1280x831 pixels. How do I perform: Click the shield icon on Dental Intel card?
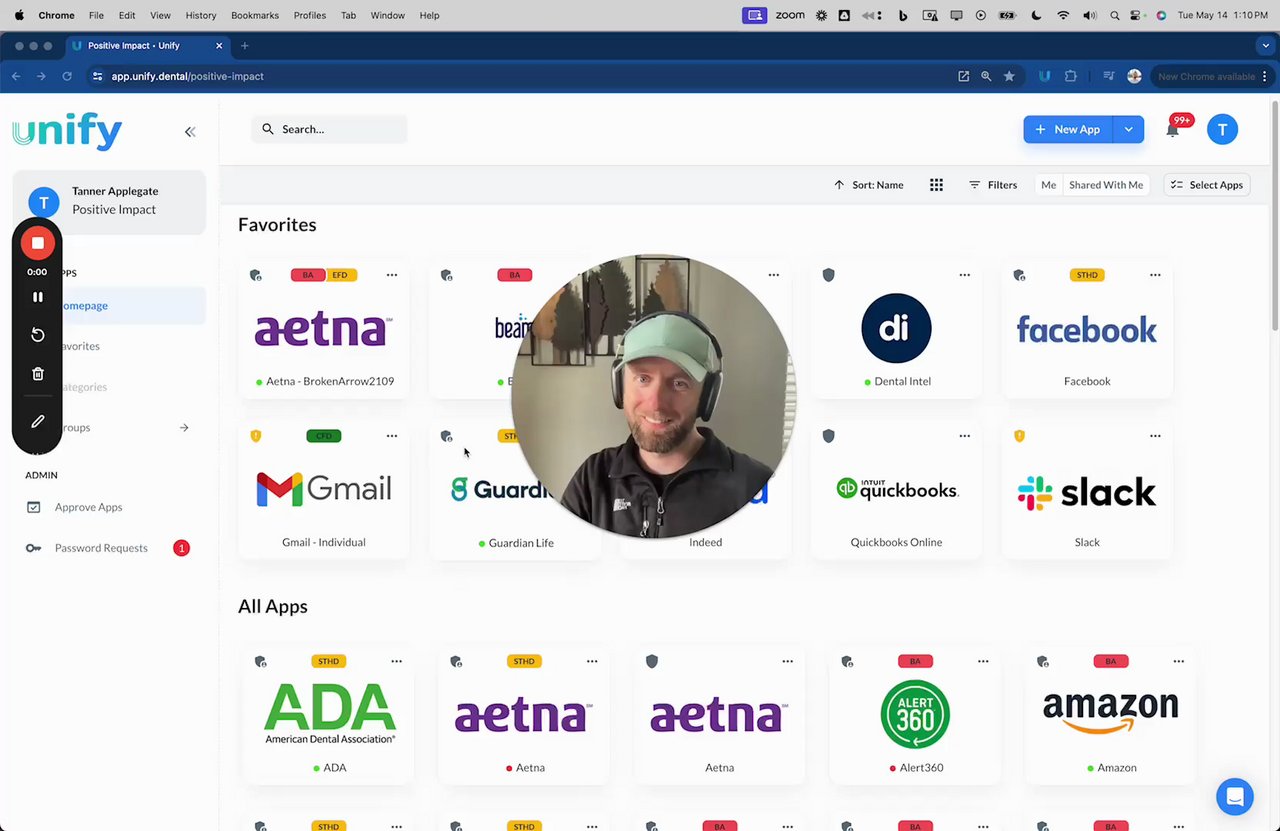click(828, 275)
